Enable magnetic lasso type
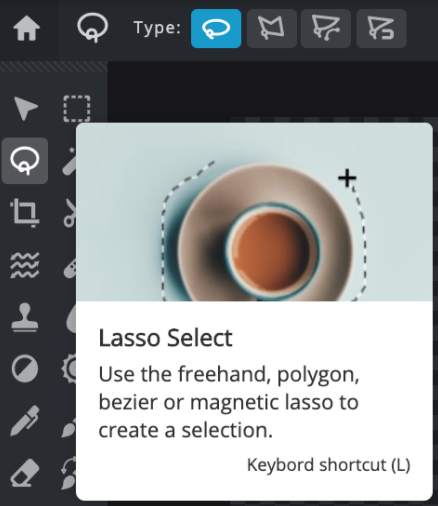 click(381, 29)
